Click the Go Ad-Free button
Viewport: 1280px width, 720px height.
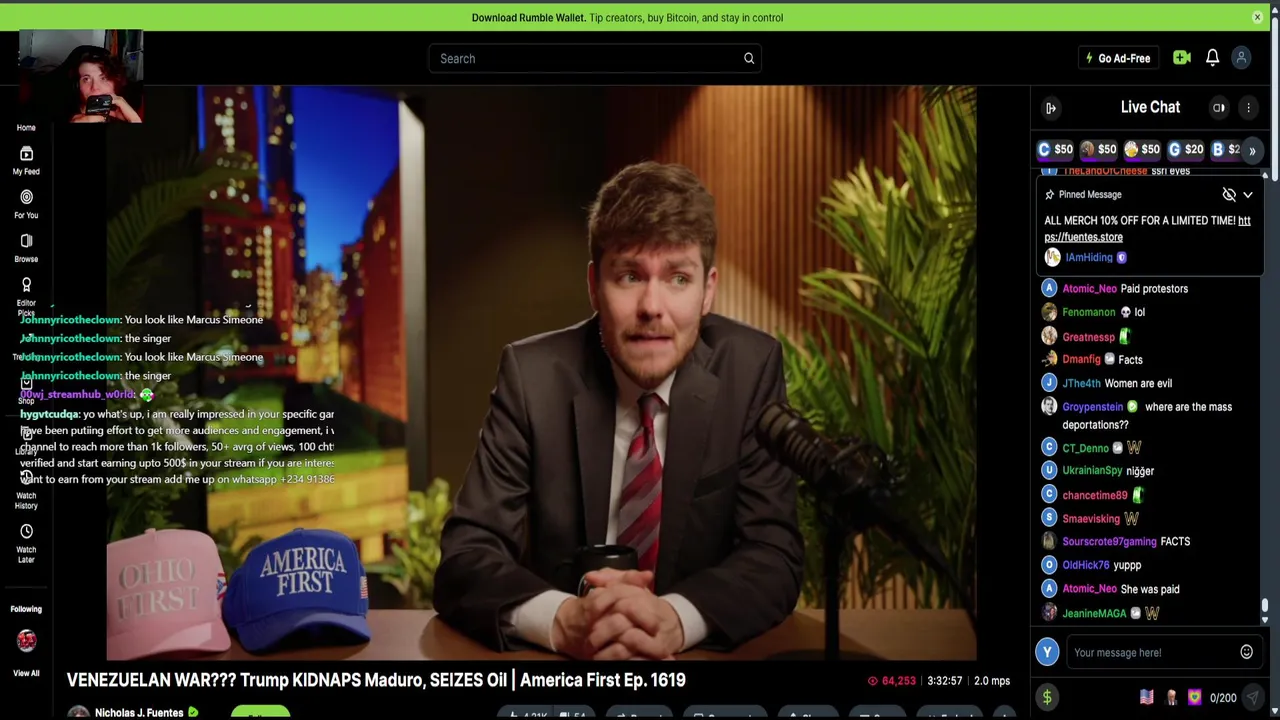(1118, 58)
